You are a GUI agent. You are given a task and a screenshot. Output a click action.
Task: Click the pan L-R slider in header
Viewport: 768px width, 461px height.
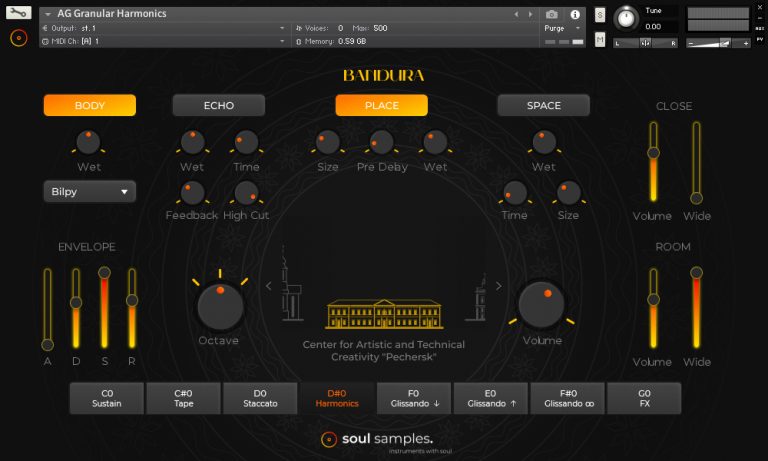646,43
